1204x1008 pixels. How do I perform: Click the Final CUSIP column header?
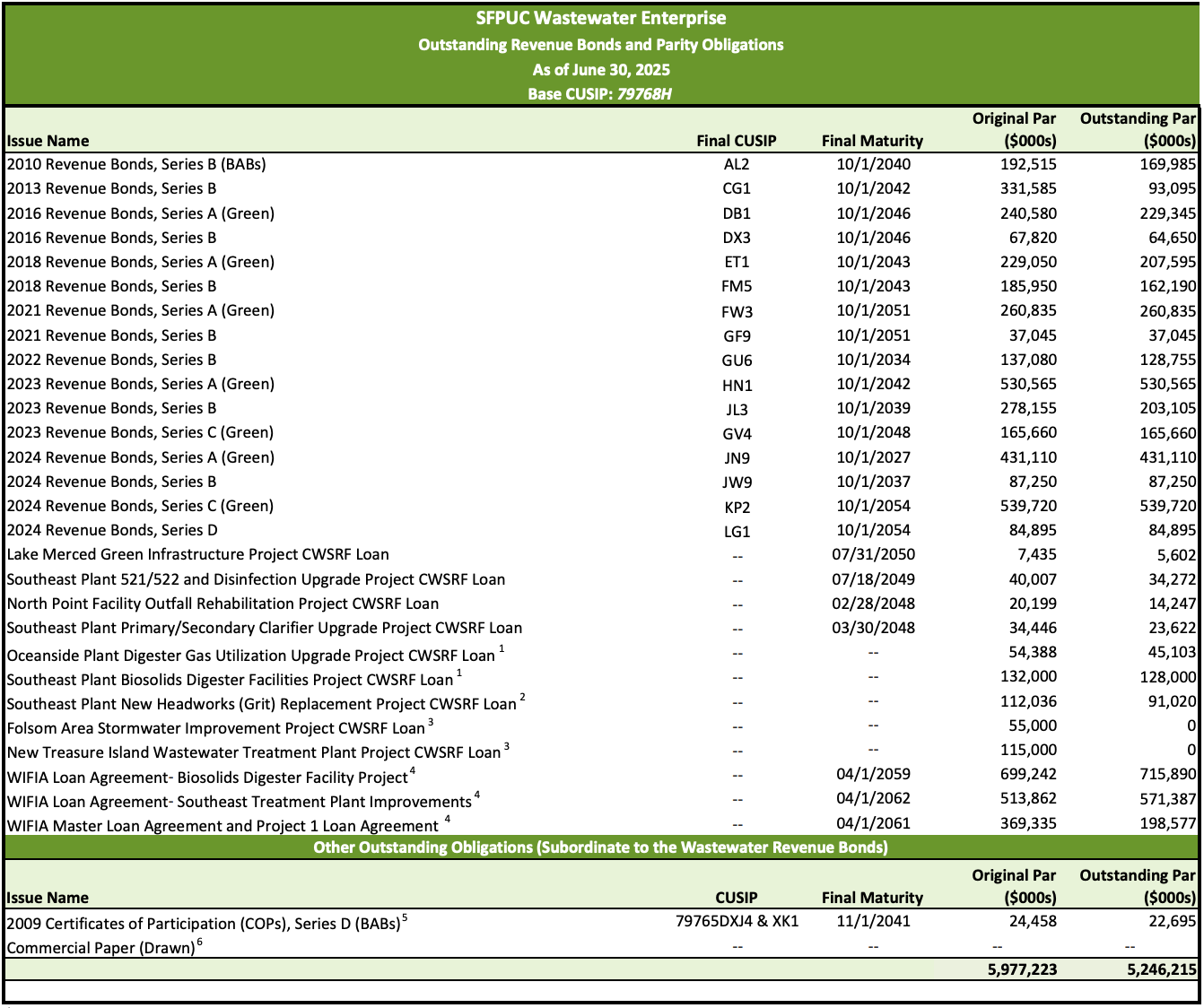(737, 140)
